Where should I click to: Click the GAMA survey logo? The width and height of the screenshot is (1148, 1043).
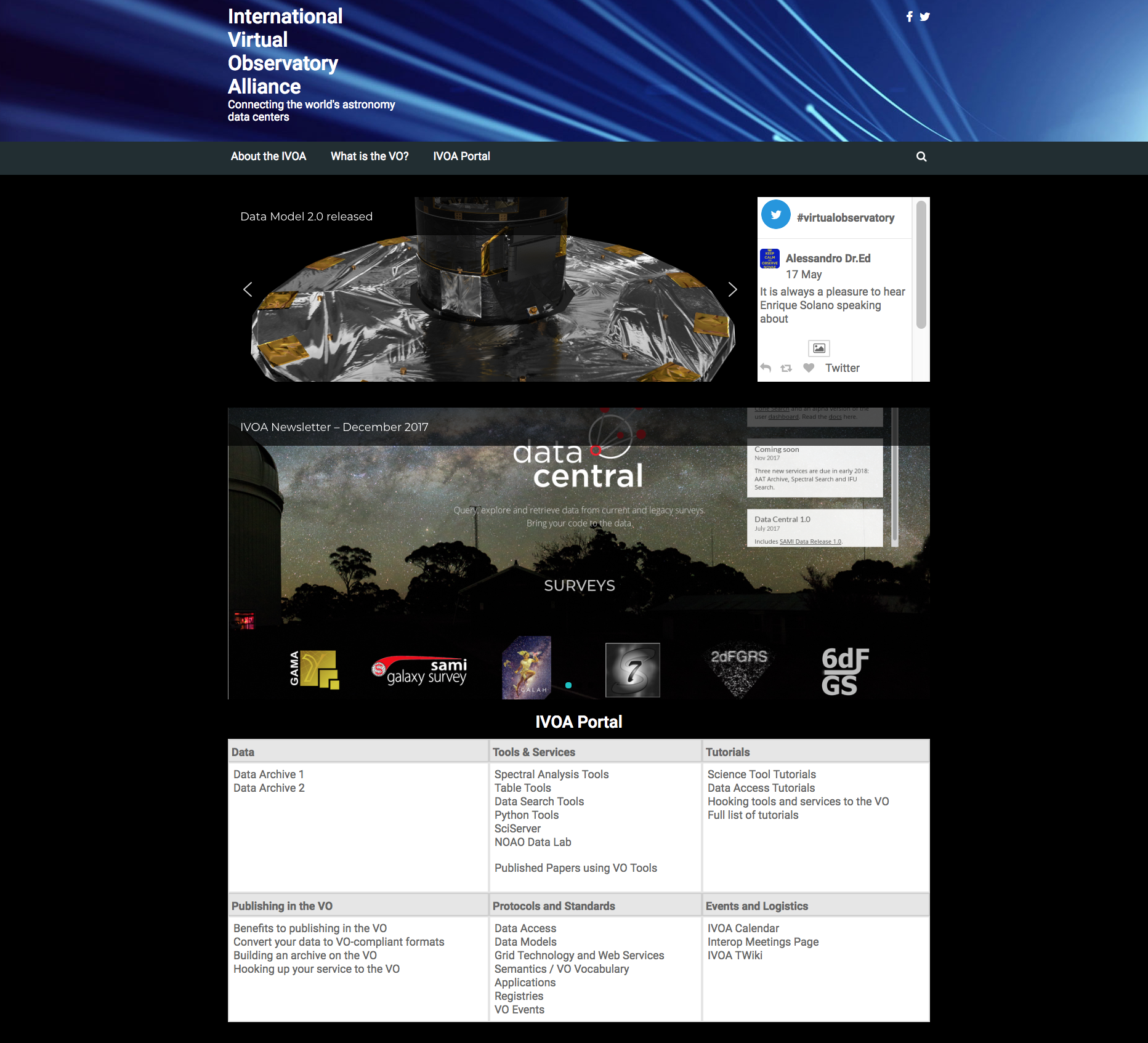314,669
